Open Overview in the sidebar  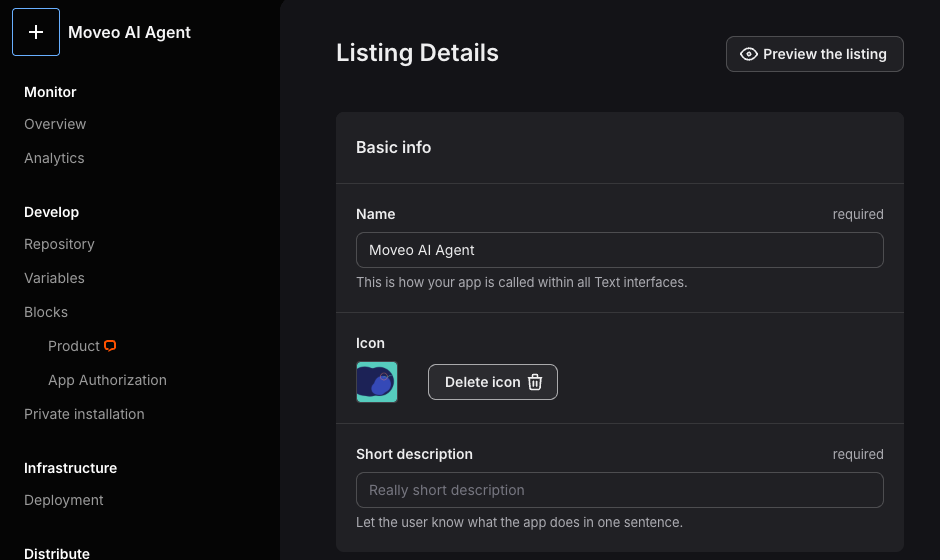55,124
